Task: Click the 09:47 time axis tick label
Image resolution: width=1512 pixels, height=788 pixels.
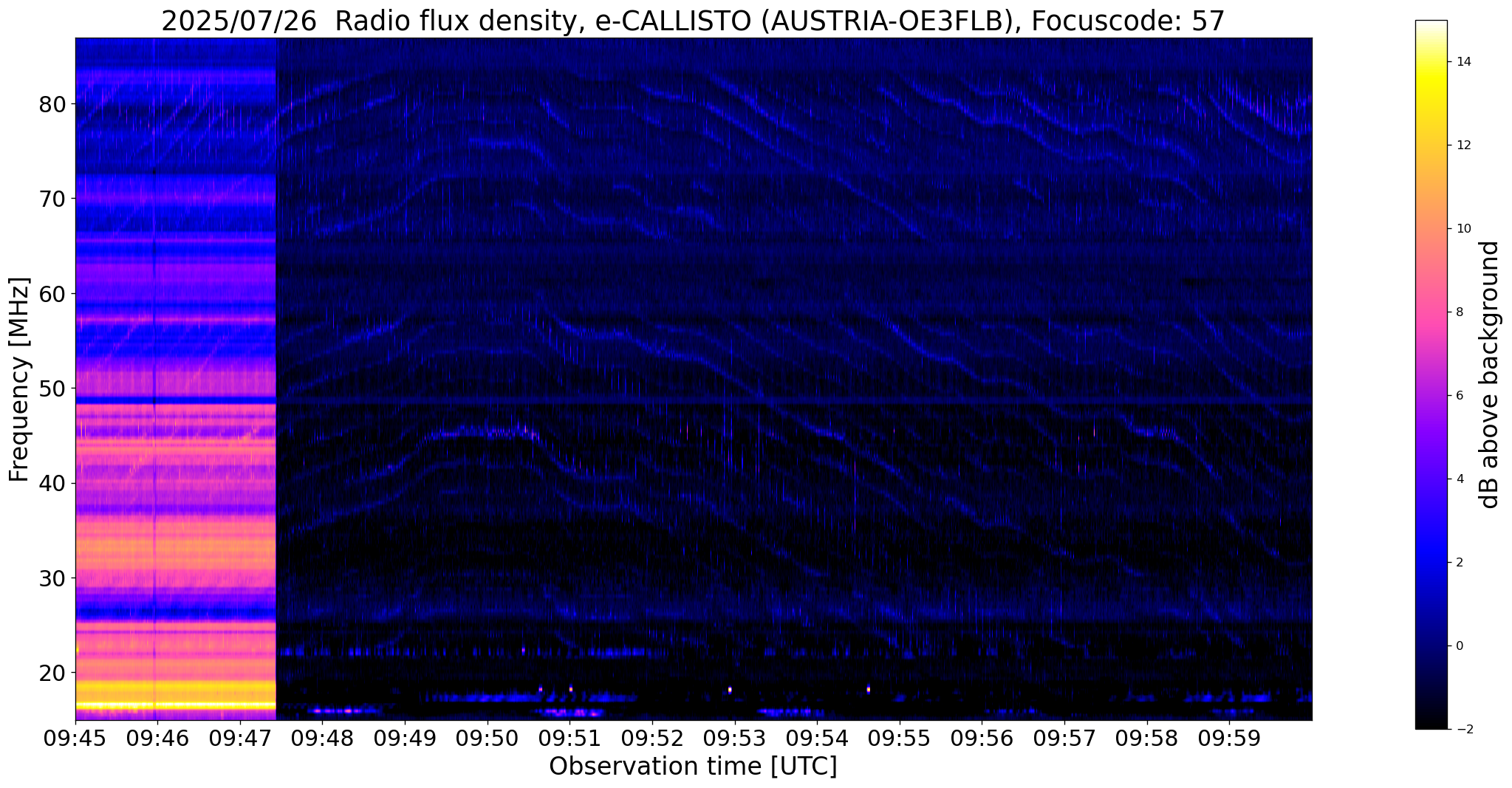Action: point(240,739)
